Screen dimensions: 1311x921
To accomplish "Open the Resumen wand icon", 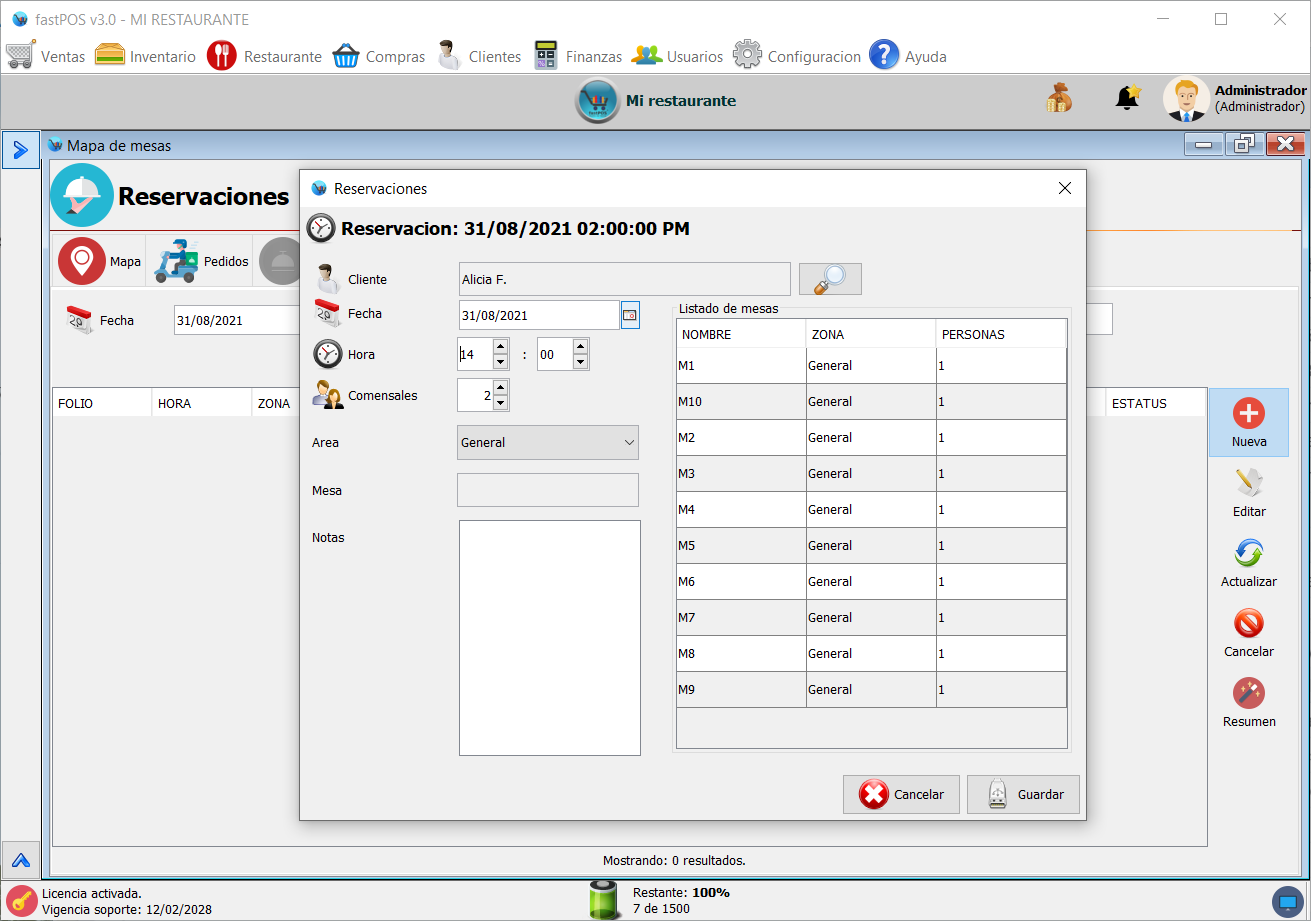I will click(x=1248, y=694).
